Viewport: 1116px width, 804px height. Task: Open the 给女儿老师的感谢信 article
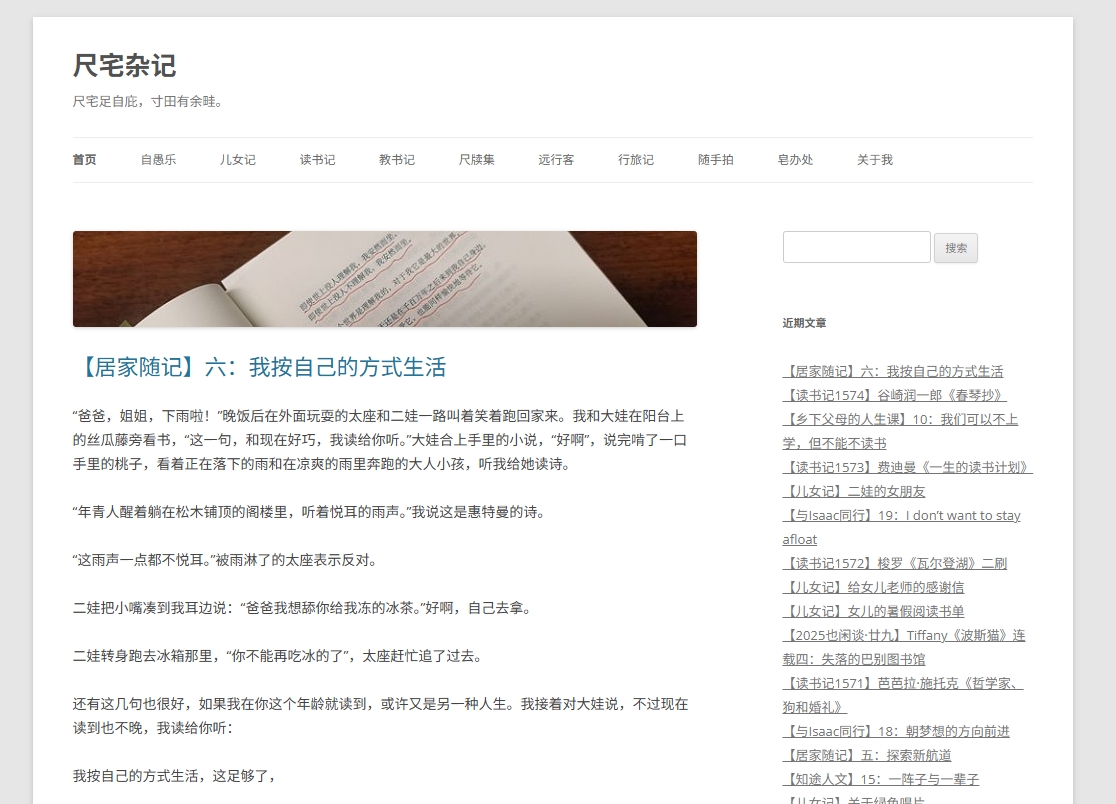[x=872, y=587]
